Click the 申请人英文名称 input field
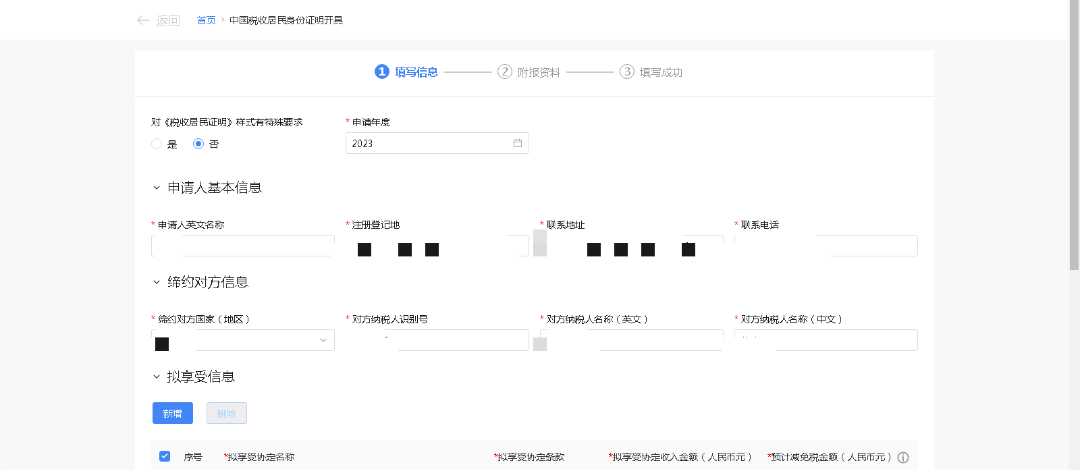 (243, 246)
